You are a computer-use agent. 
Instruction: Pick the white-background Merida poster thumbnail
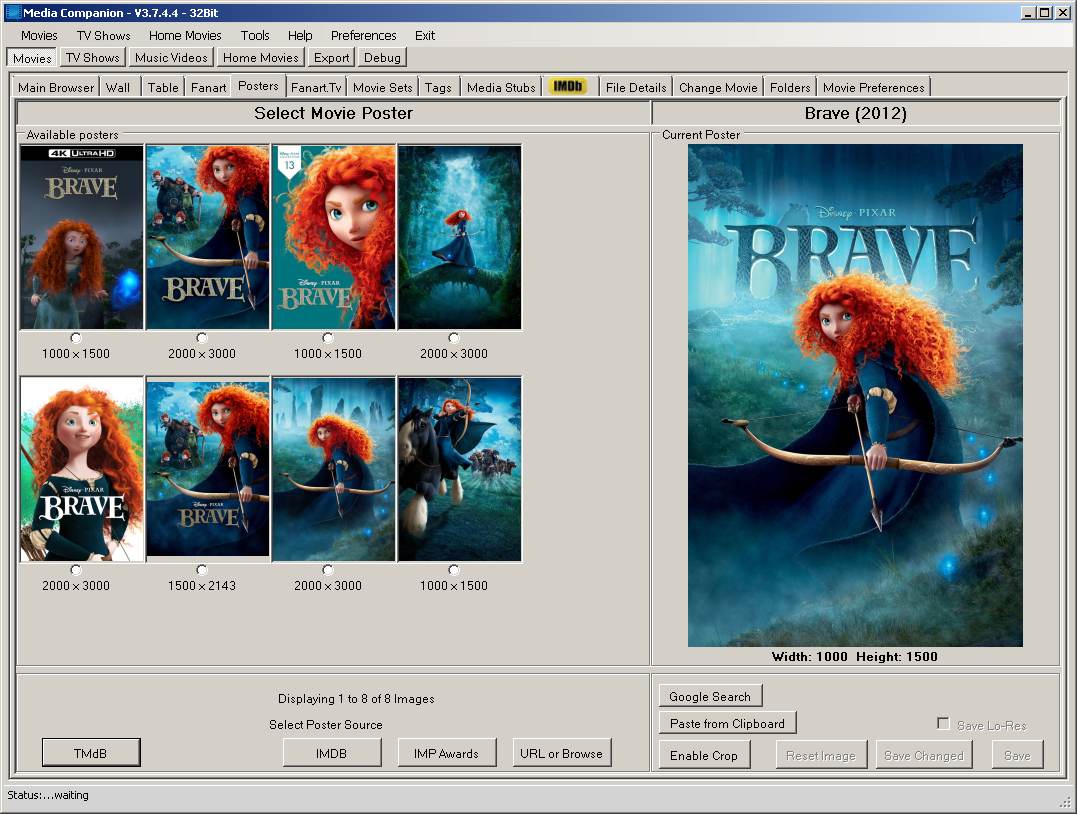pos(82,469)
